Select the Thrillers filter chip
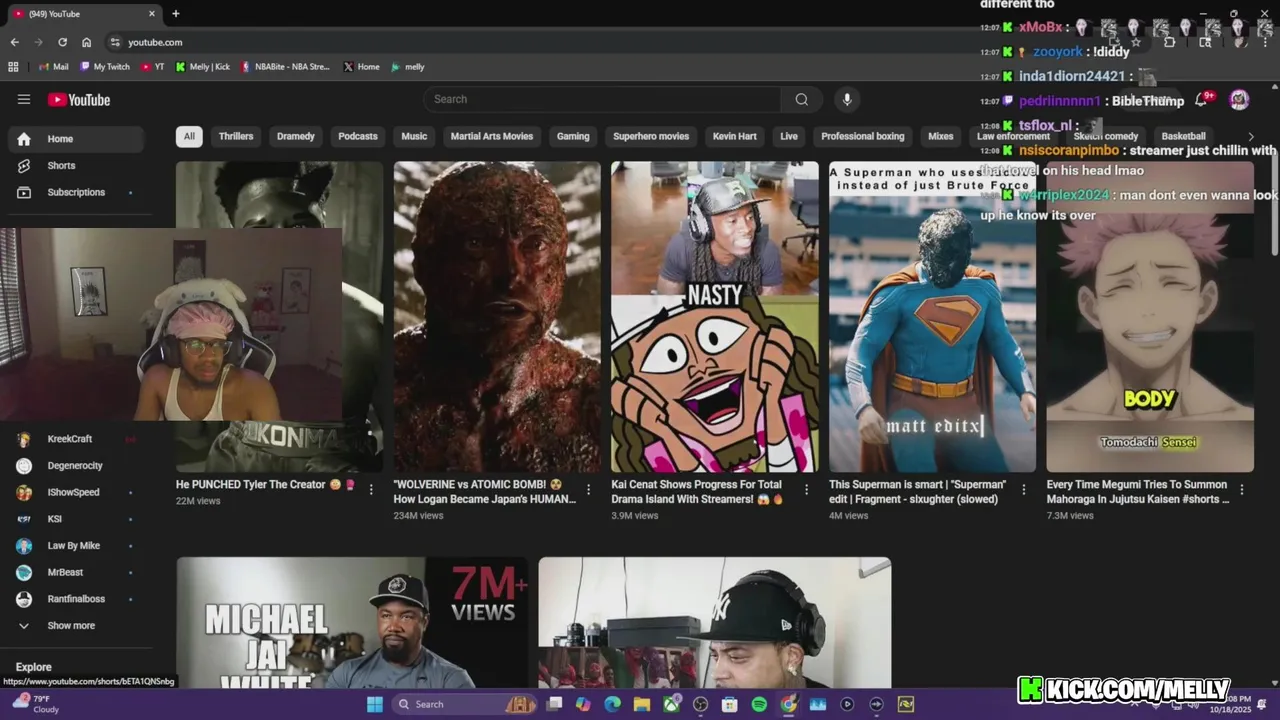This screenshot has height=720, width=1280. (x=236, y=136)
